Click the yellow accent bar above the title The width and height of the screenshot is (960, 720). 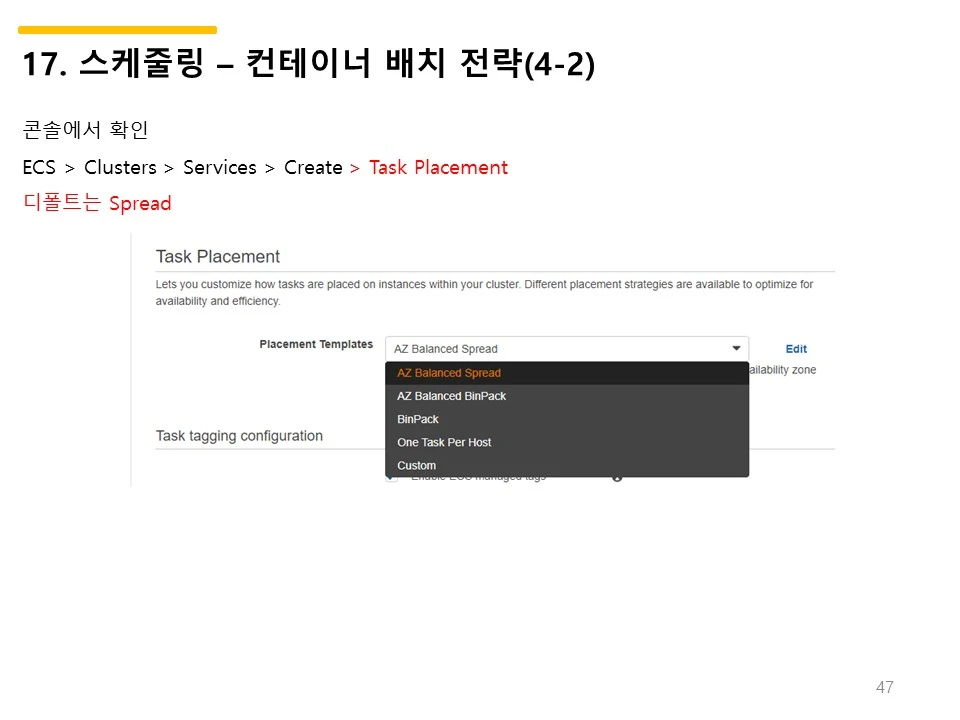(x=118, y=30)
